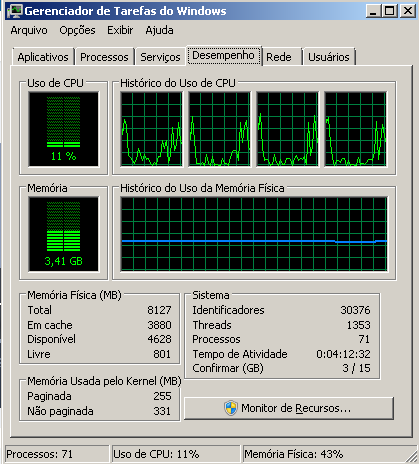419x465 pixels.
Task: Switch to the Processos tab
Action: 104,57
